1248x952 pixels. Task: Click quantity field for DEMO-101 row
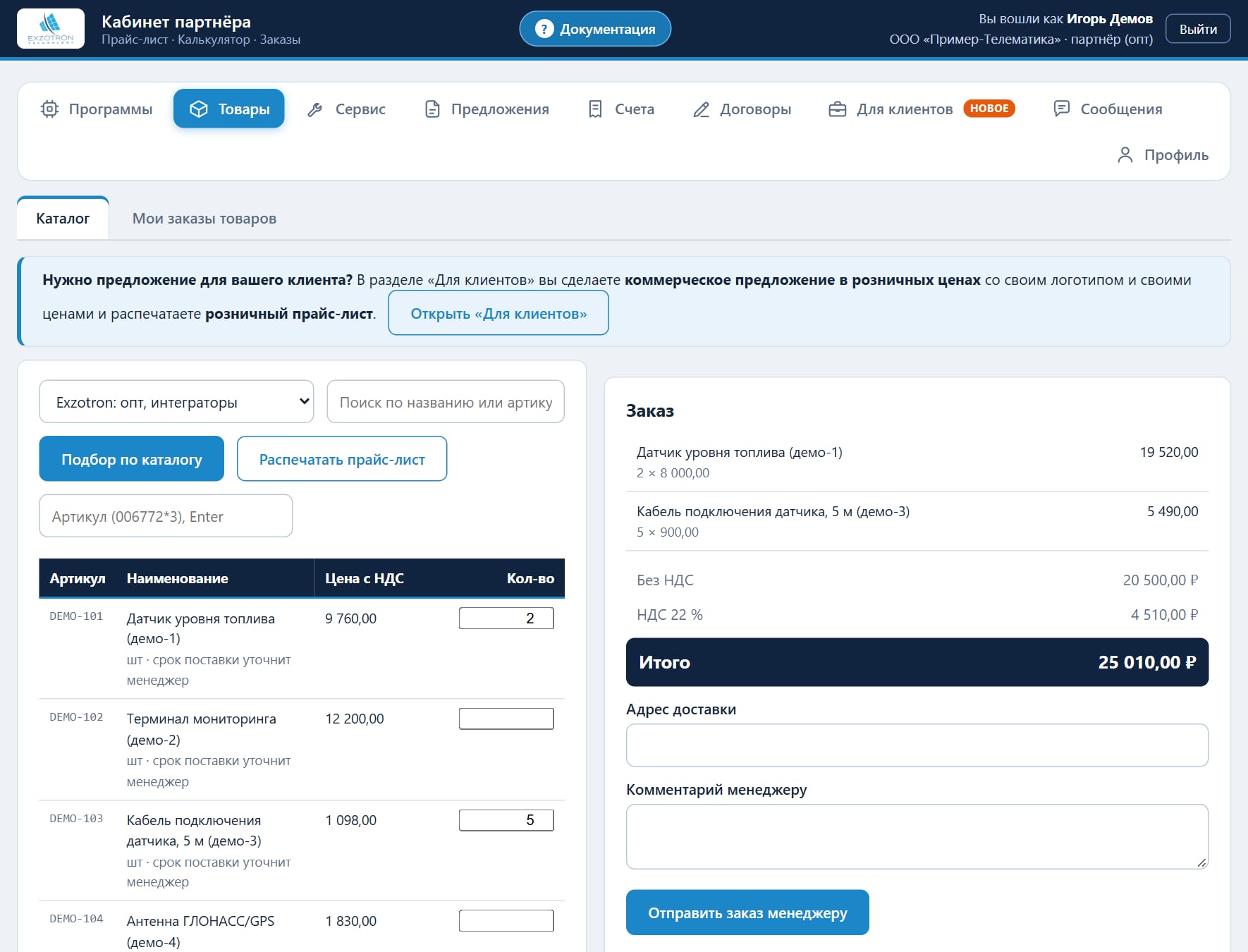506,618
